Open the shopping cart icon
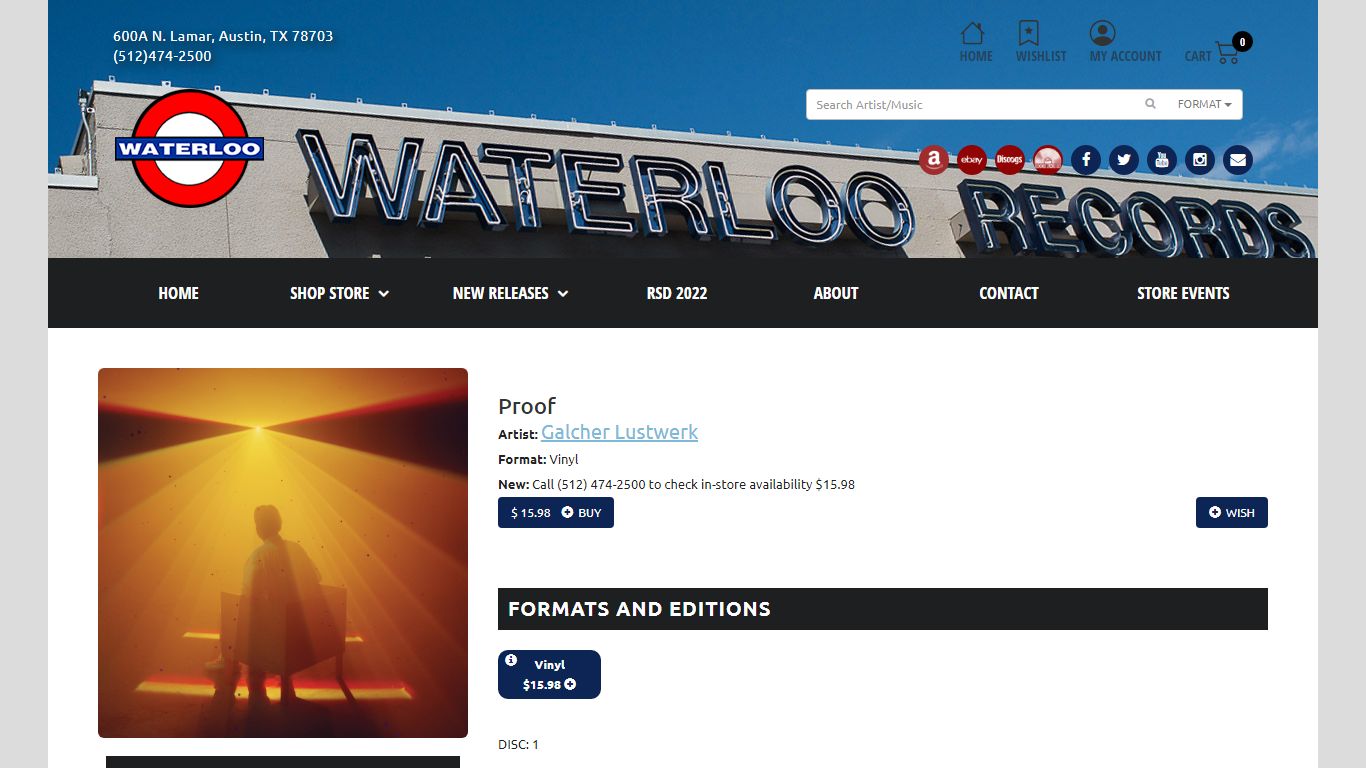The height and width of the screenshot is (768, 1366). 1226,52
